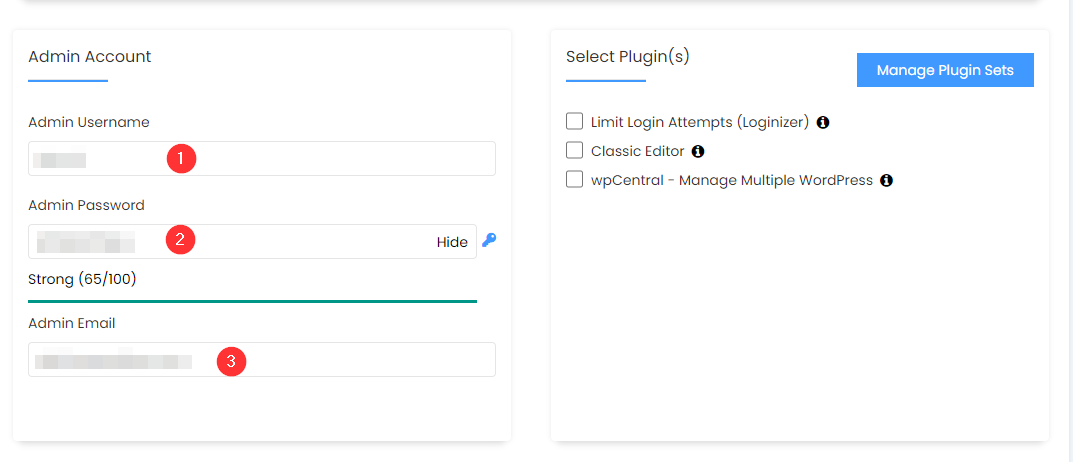Screen dimensions: 1073x462
Task: Enable the Limit Login Attempts (Loginizer) checkbox
Action: click(575, 122)
